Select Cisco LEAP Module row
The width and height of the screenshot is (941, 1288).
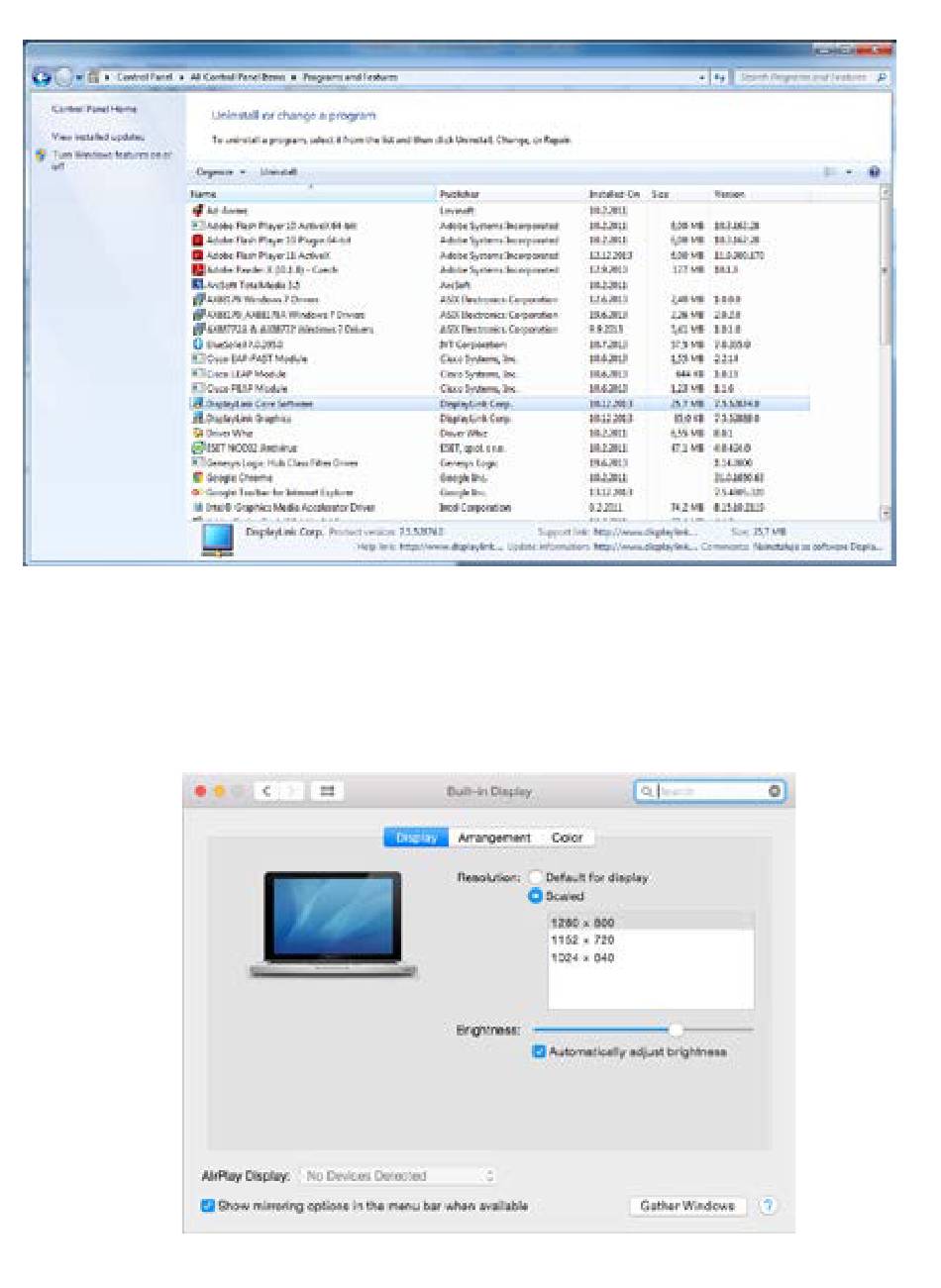tap(500, 374)
